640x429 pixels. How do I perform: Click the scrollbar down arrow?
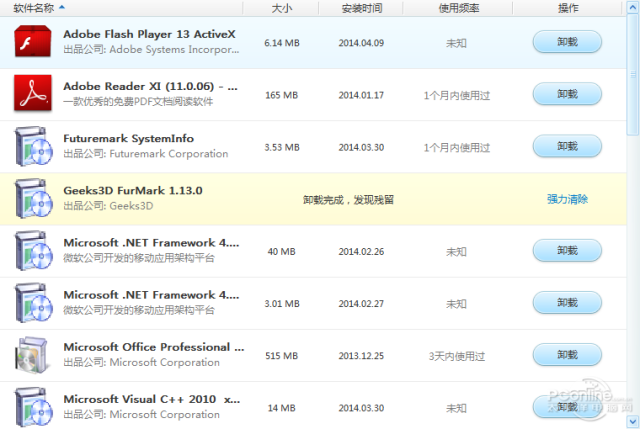[633, 421]
